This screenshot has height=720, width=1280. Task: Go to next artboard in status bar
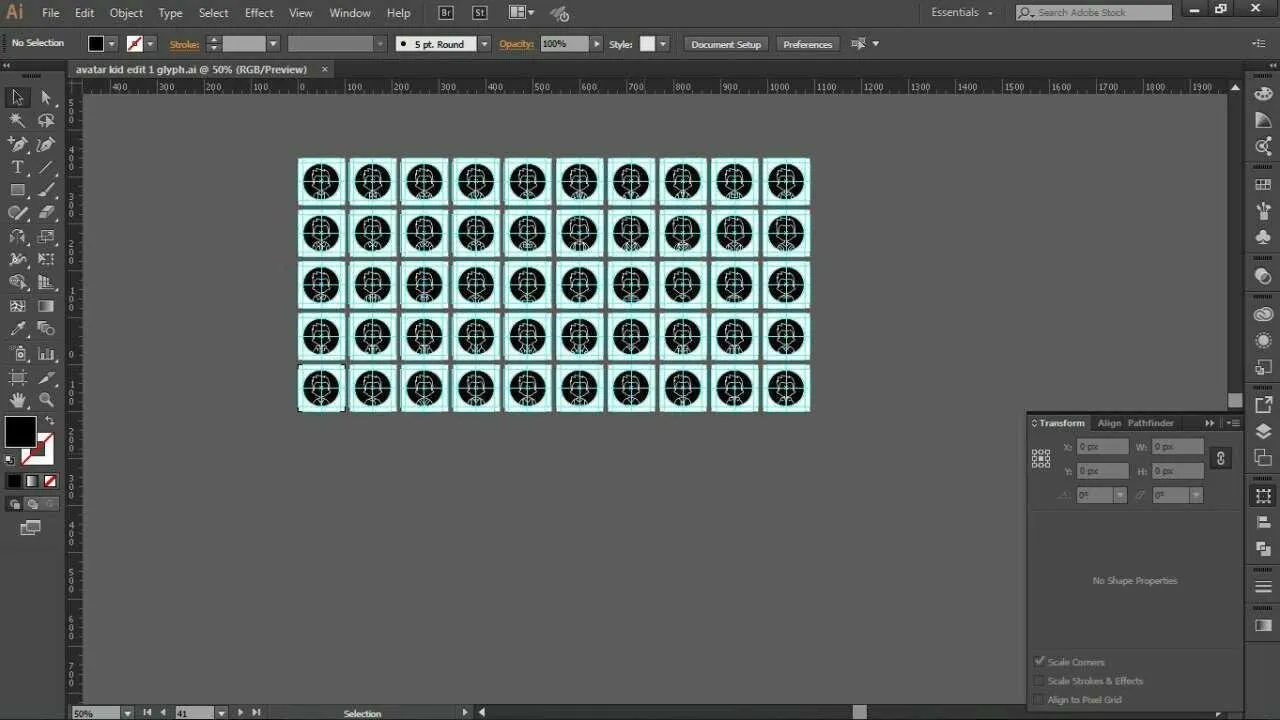(x=240, y=713)
